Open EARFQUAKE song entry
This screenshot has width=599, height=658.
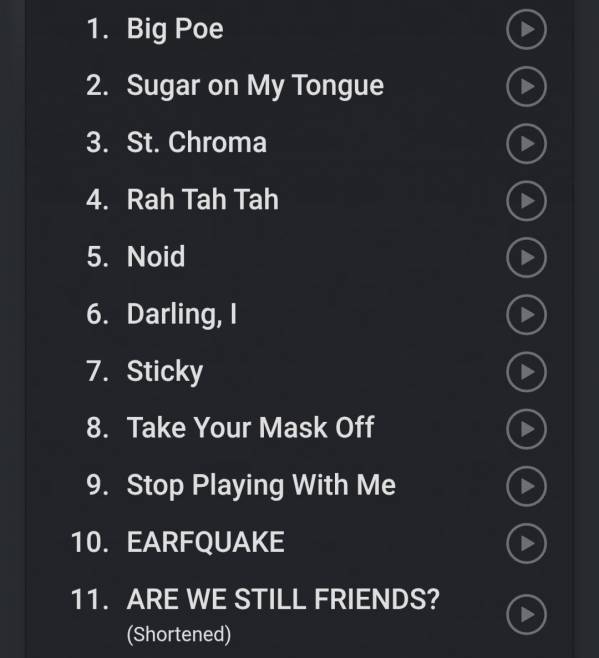[206, 542]
